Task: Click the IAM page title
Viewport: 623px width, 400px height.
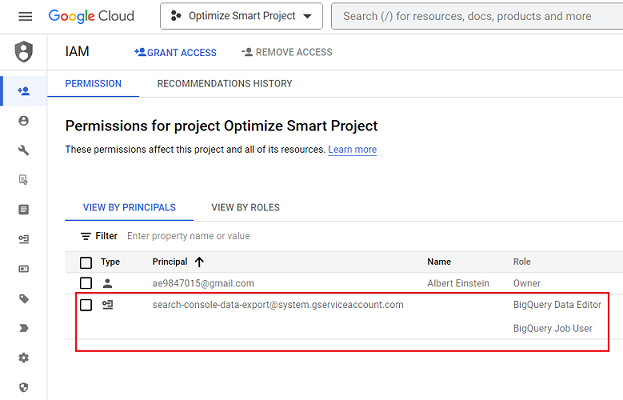Action: point(77,52)
